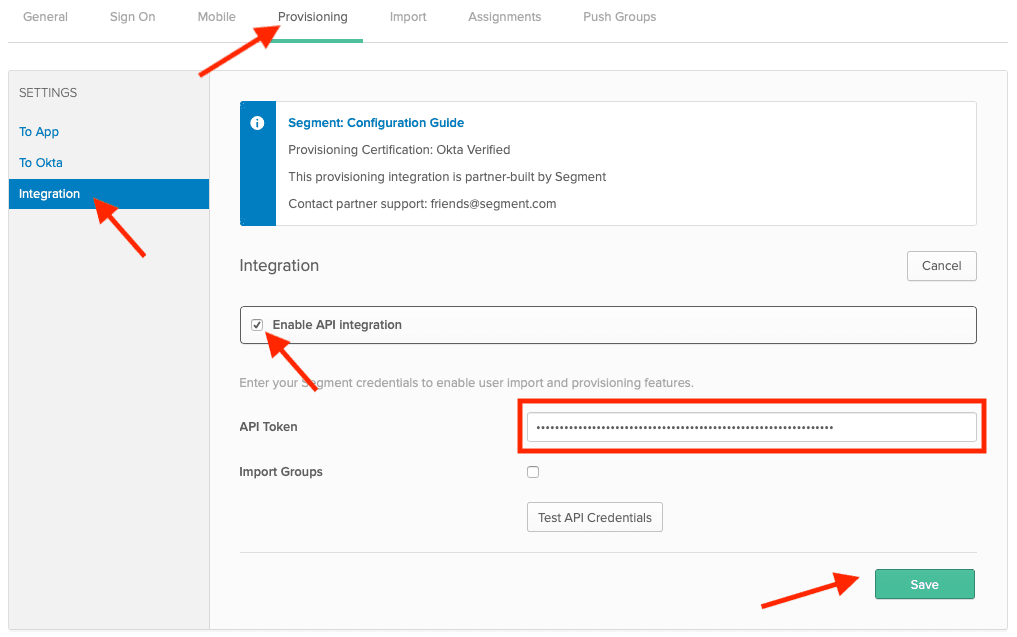Uncheck the Enable API integration checkbox
The width and height of the screenshot is (1017, 637).
click(257, 324)
